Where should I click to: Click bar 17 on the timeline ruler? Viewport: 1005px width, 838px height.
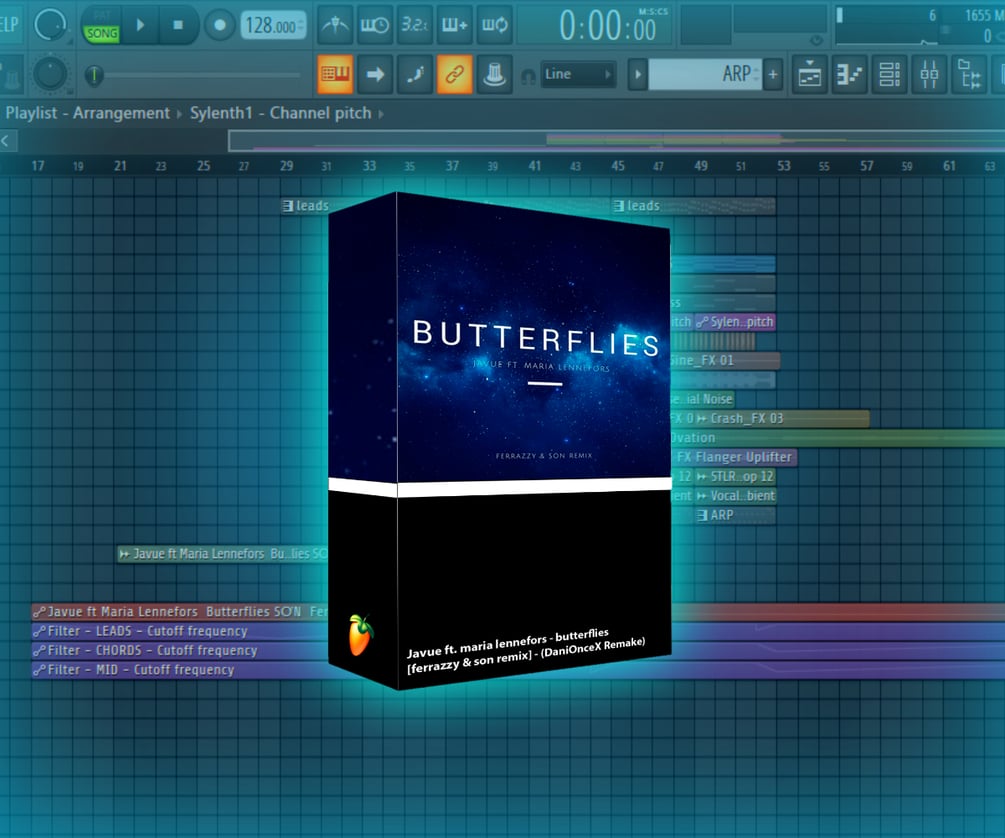[38, 166]
